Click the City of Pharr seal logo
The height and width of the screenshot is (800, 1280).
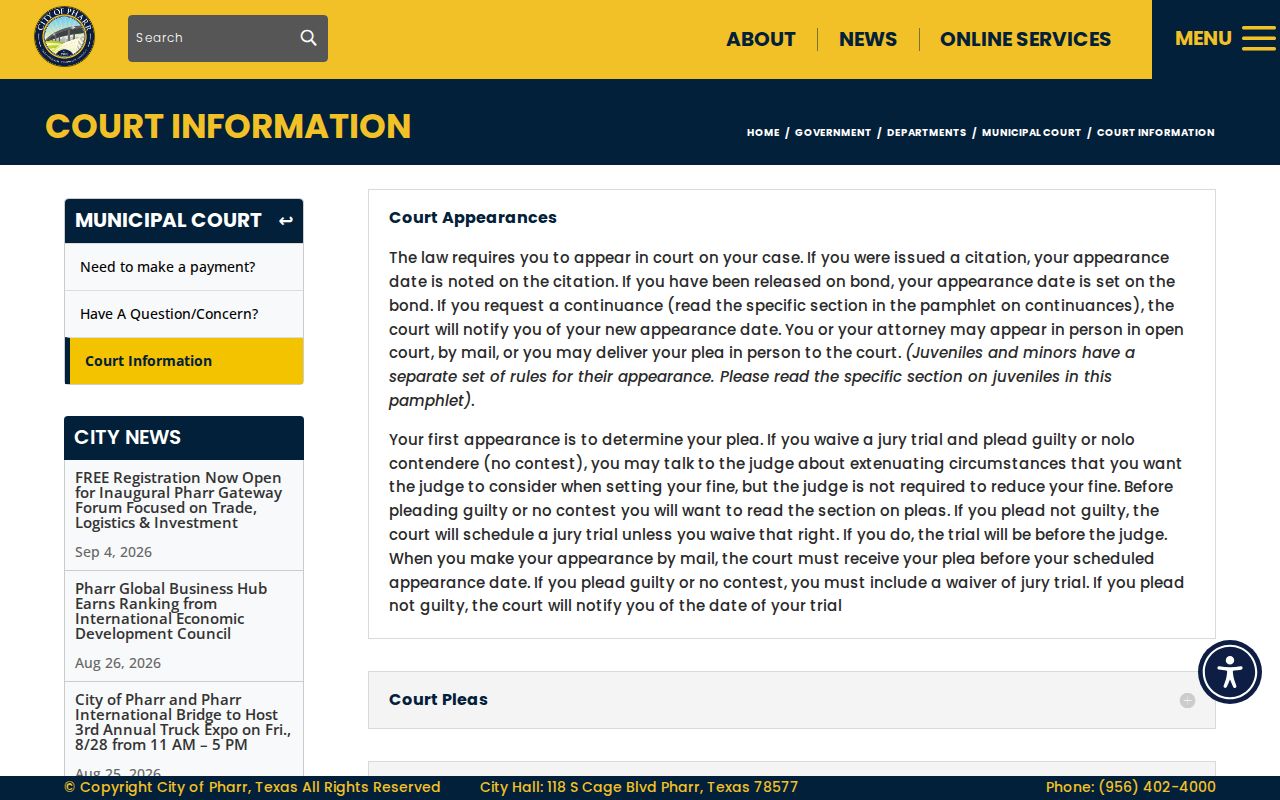[x=65, y=37]
